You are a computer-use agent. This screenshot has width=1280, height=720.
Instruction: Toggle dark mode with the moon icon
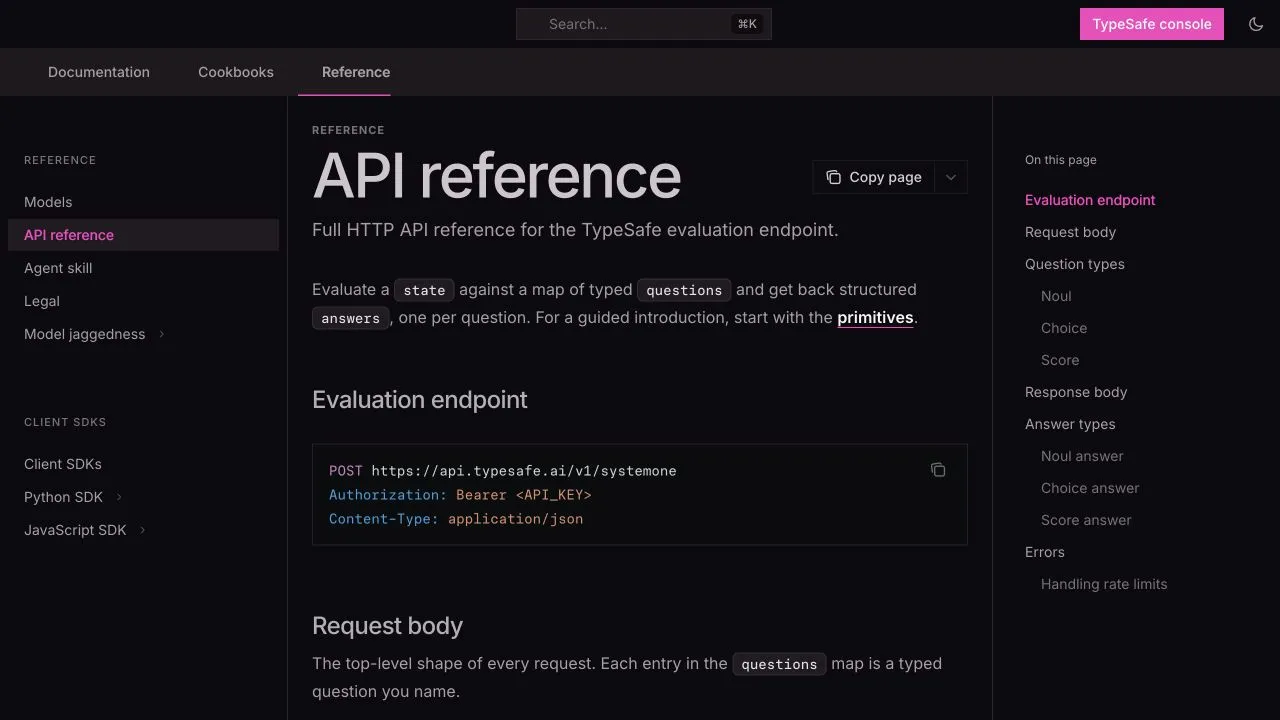[1256, 24]
